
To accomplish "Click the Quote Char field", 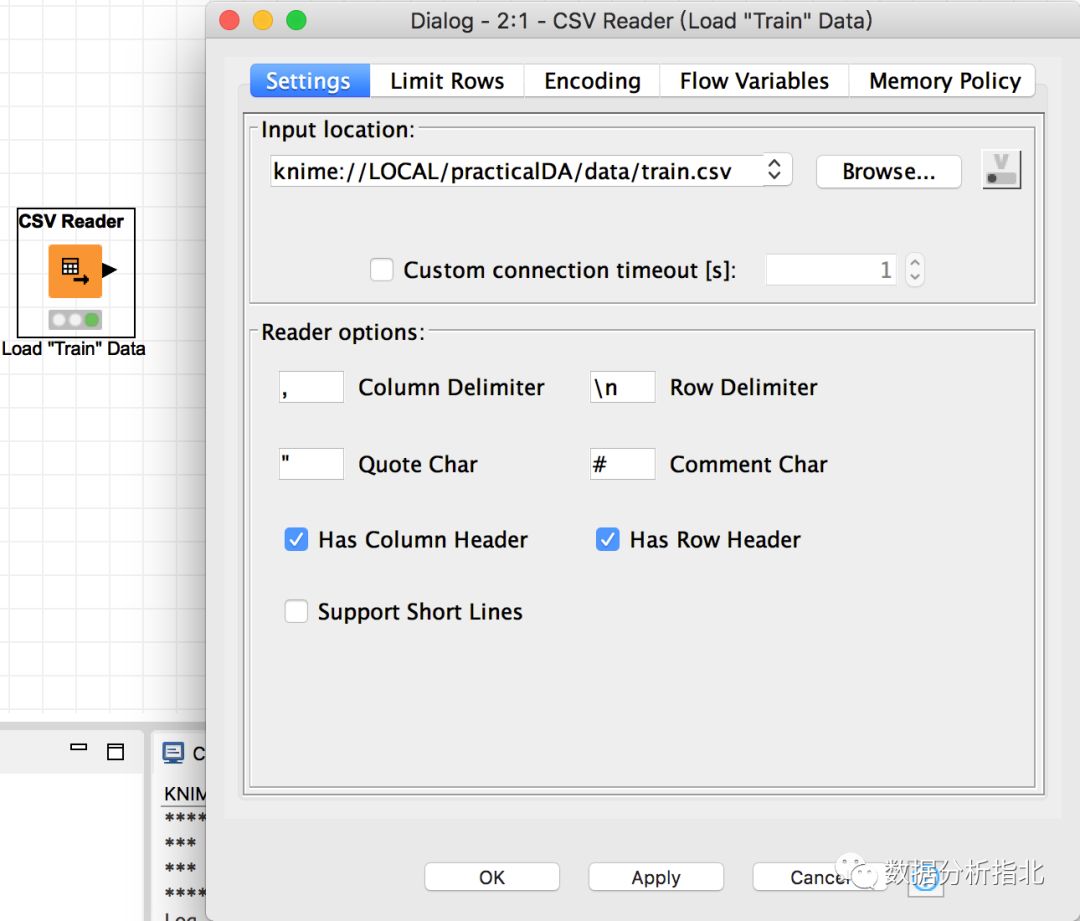I will point(311,464).
